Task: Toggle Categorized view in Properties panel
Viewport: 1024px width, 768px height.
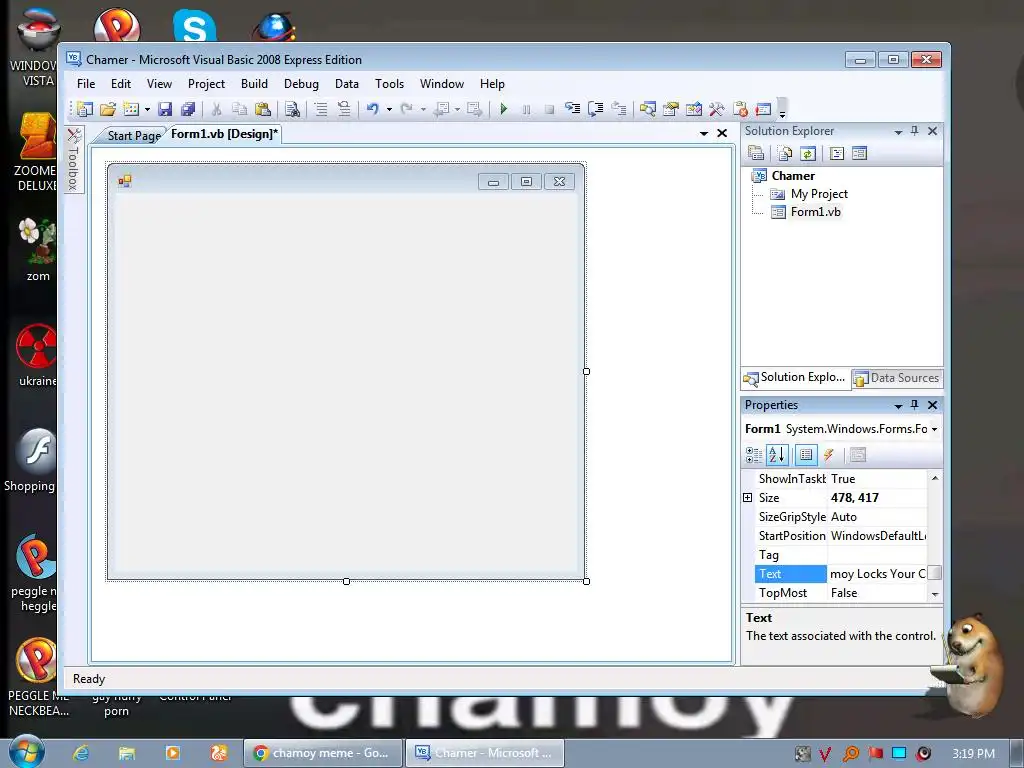Action: pyautogui.click(x=754, y=455)
